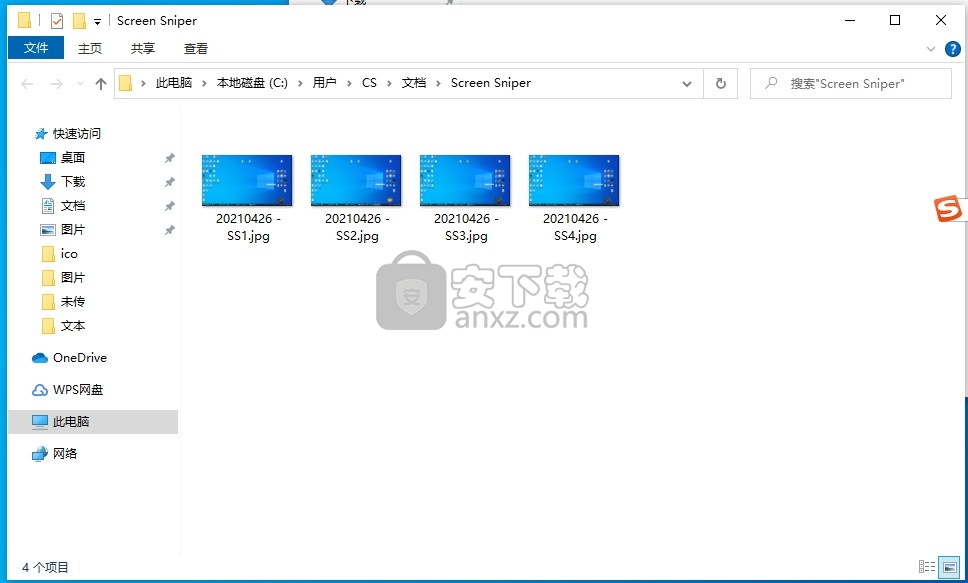
Task: Click the file name 20210426 - SS3.jpg text
Action: click(466, 227)
